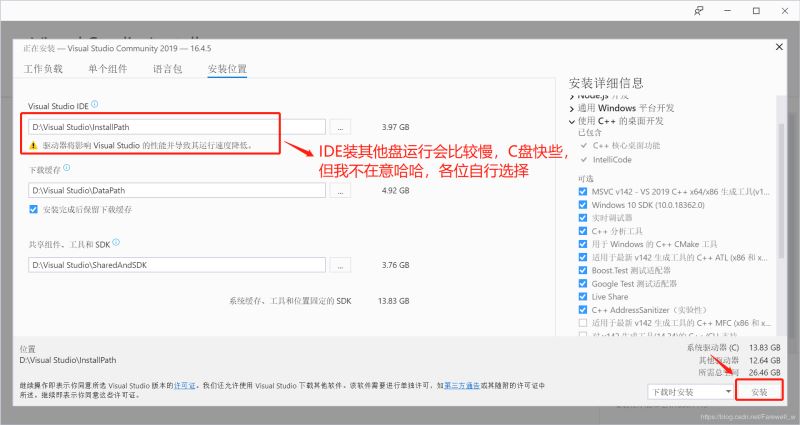This screenshot has height=425, width=800.
Task: Click the feedback icon in title bar
Action: point(698,11)
